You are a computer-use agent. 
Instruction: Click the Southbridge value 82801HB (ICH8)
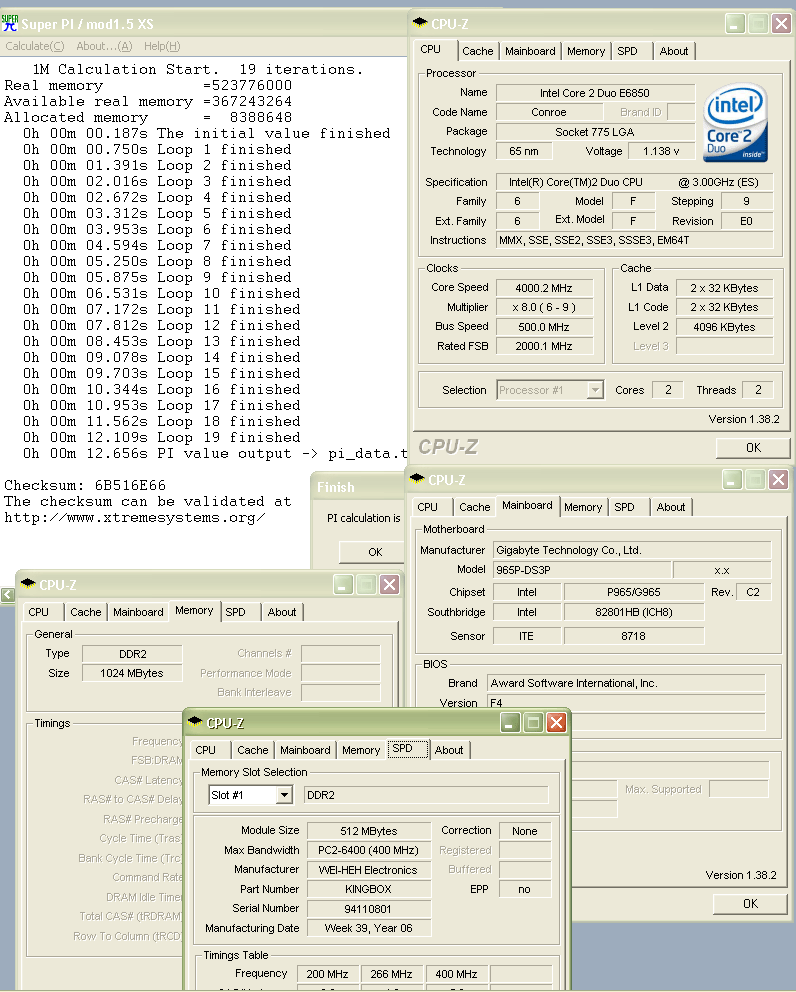[x=634, y=612]
